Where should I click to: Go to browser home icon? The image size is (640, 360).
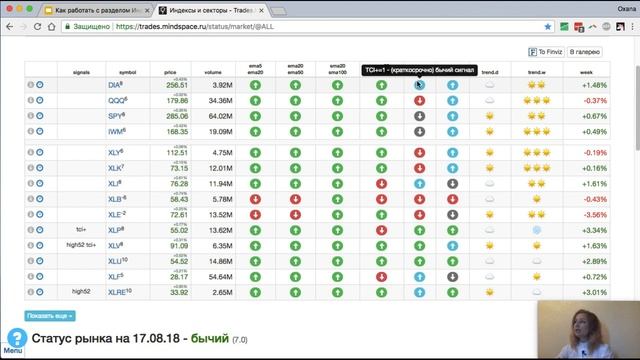(51, 27)
